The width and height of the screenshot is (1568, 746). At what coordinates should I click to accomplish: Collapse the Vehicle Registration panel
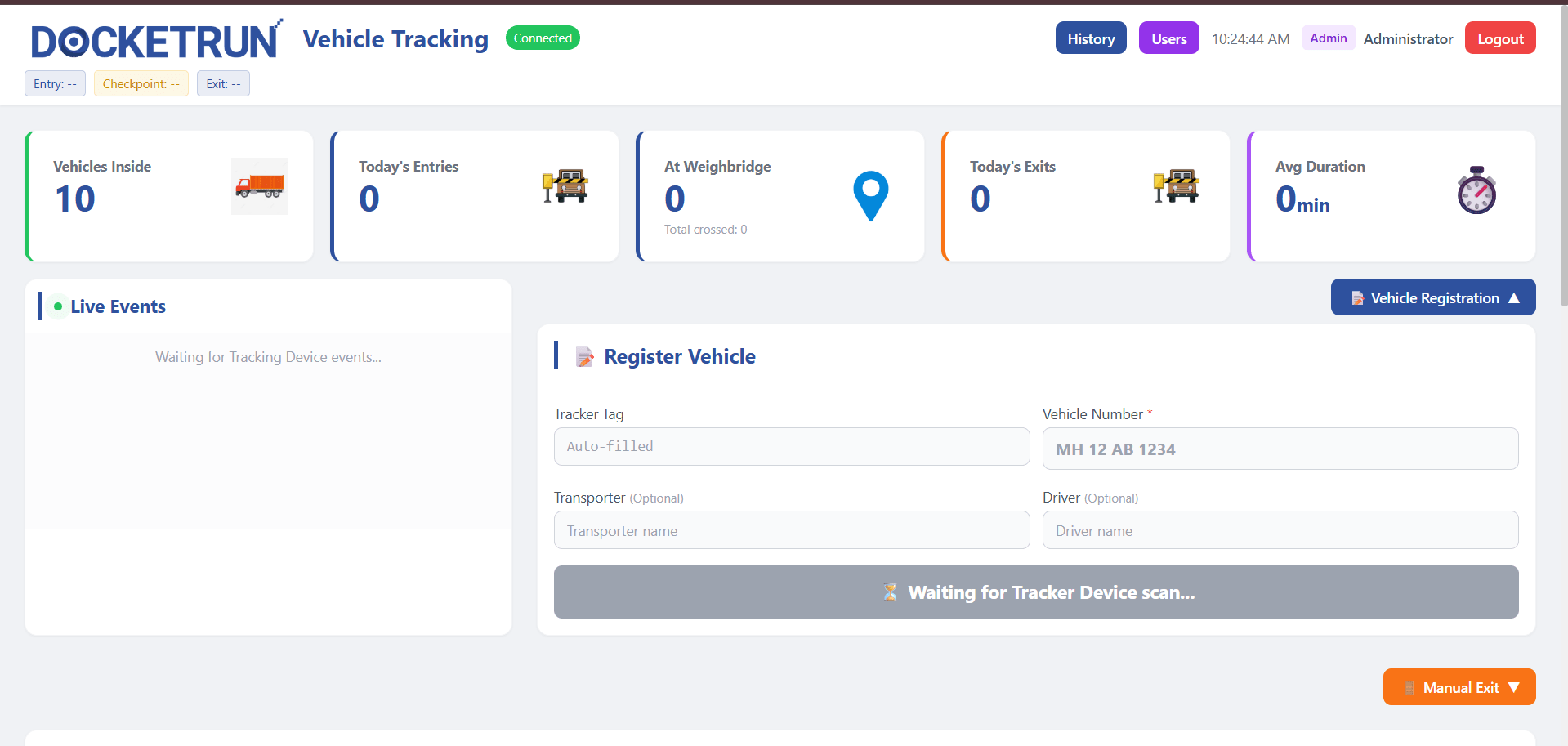(x=1432, y=297)
